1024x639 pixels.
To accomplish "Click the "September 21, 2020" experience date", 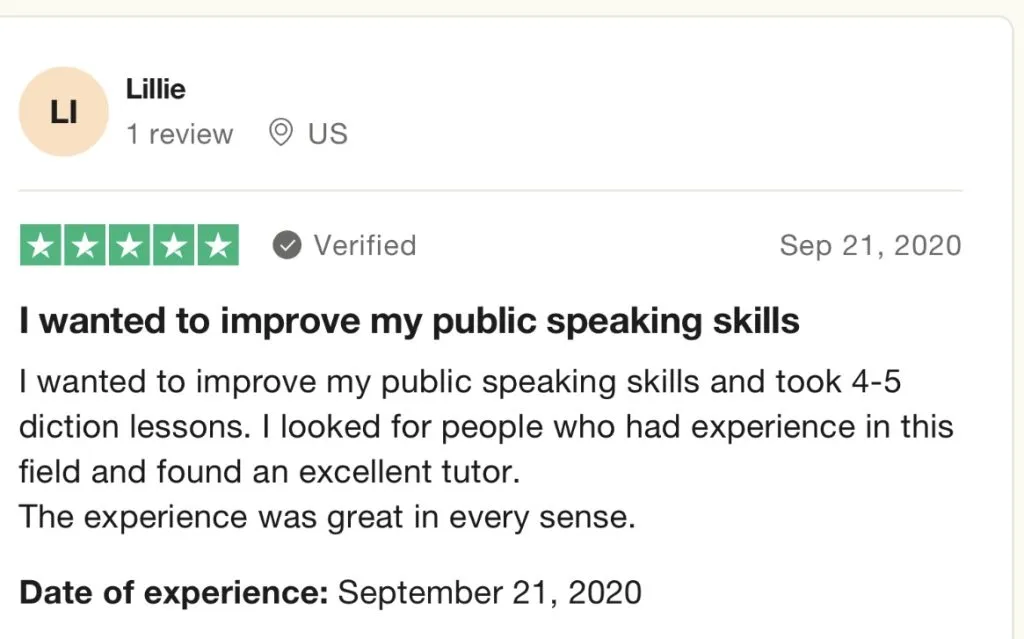I will 490,592.
